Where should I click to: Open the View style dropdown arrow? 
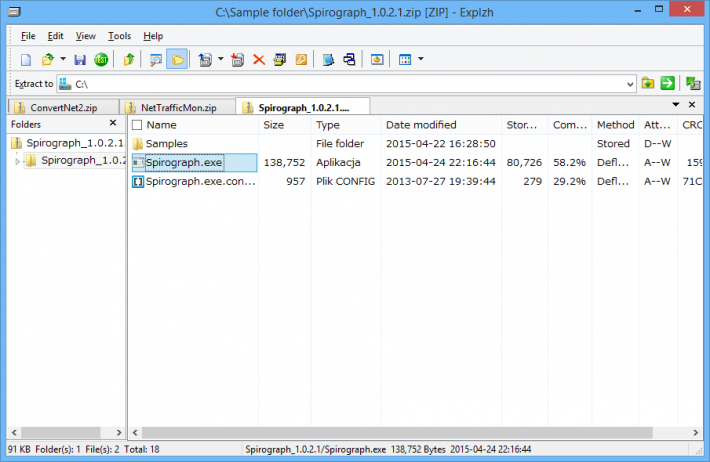(x=421, y=59)
